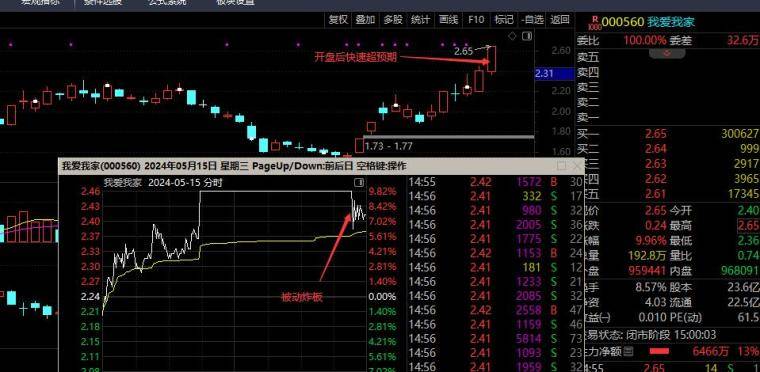The image size is (760, 372).
Task: Close the 我爱我家 intraday popup window
Action: (577, 166)
